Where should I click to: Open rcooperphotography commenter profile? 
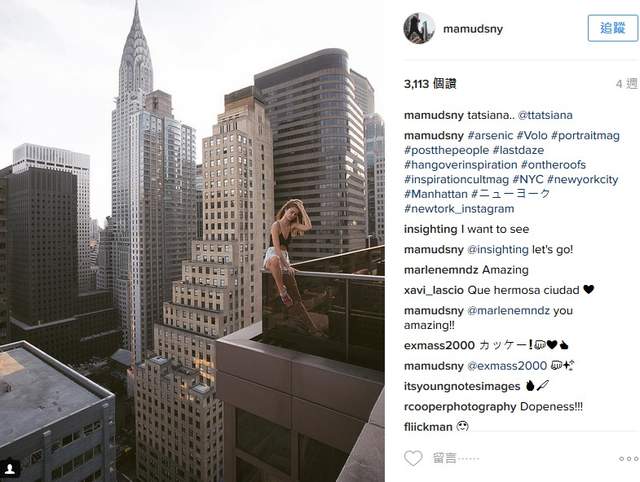click(460, 407)
